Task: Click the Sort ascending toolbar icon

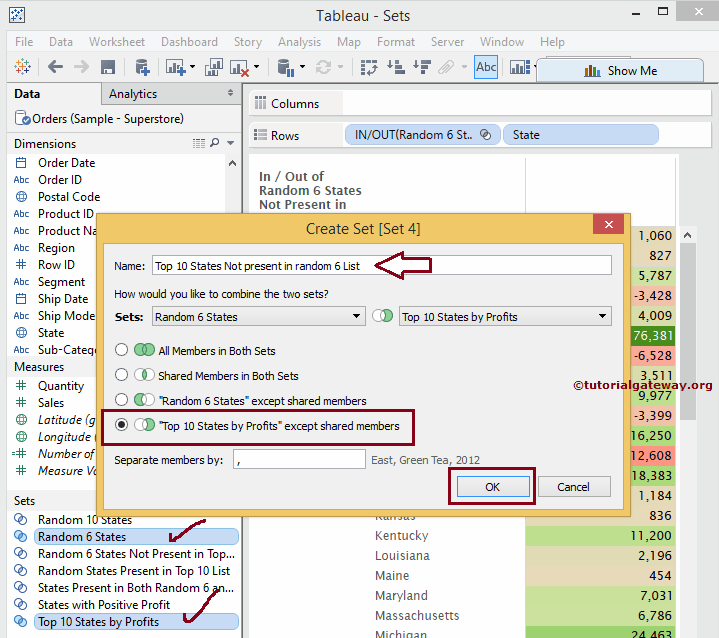Action: click(396, 67)
